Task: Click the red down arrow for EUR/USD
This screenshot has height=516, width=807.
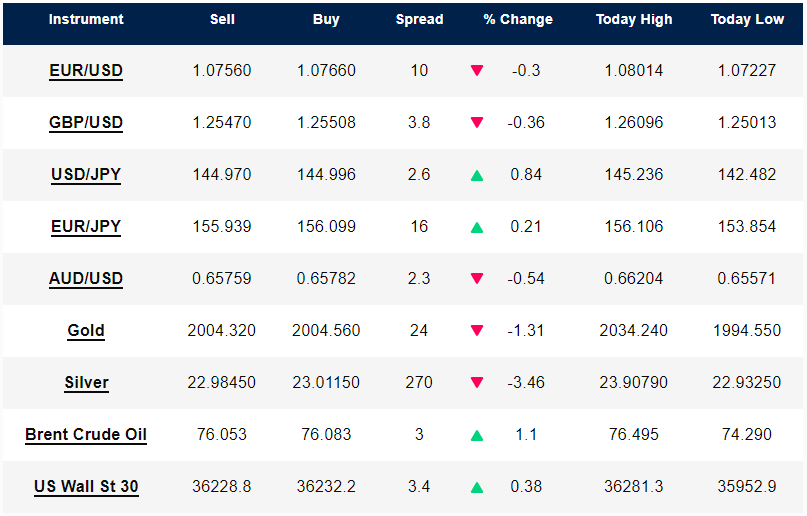Action: [477, 71]
